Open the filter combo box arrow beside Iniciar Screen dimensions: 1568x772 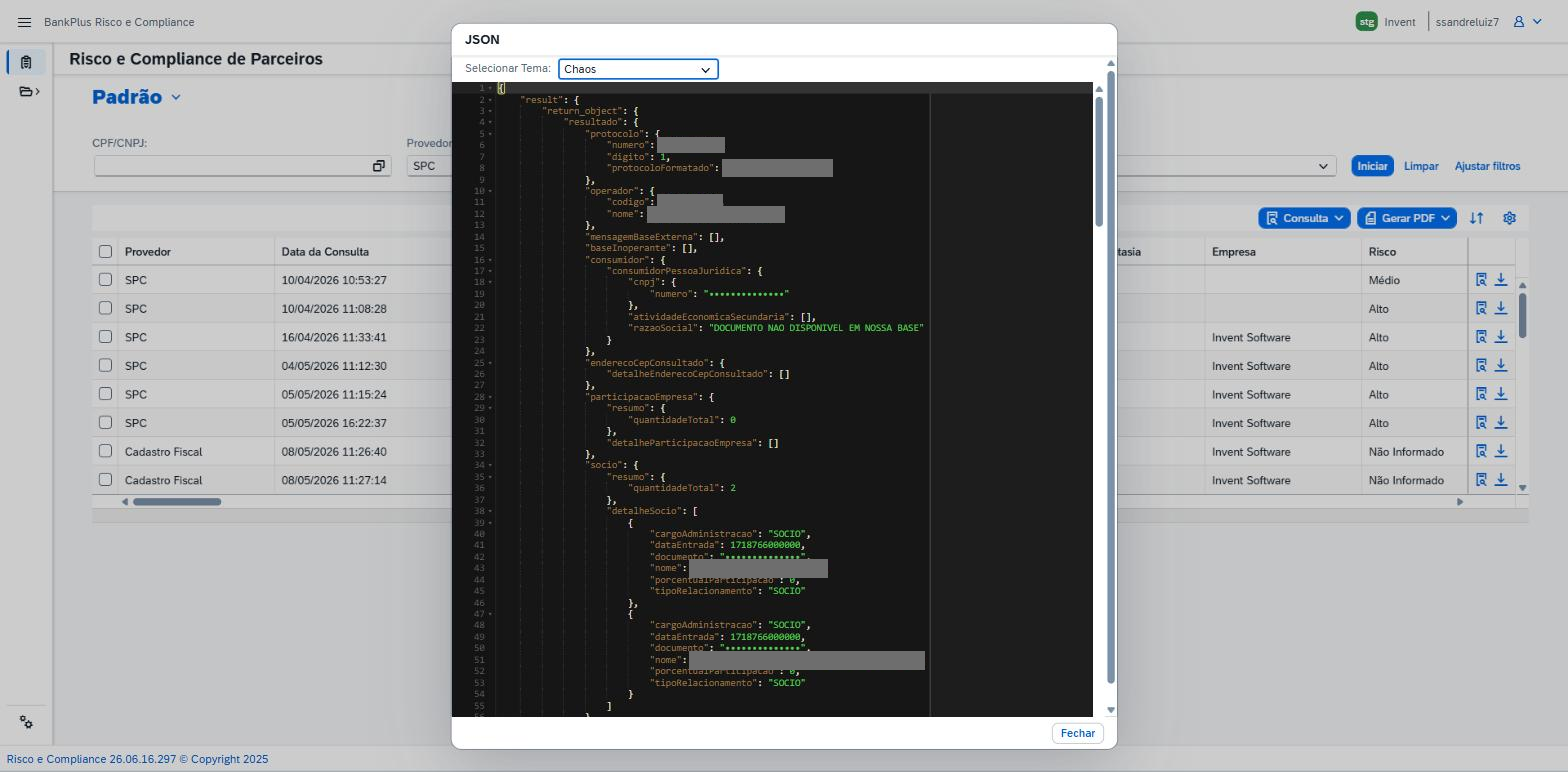click(1323, 166)
